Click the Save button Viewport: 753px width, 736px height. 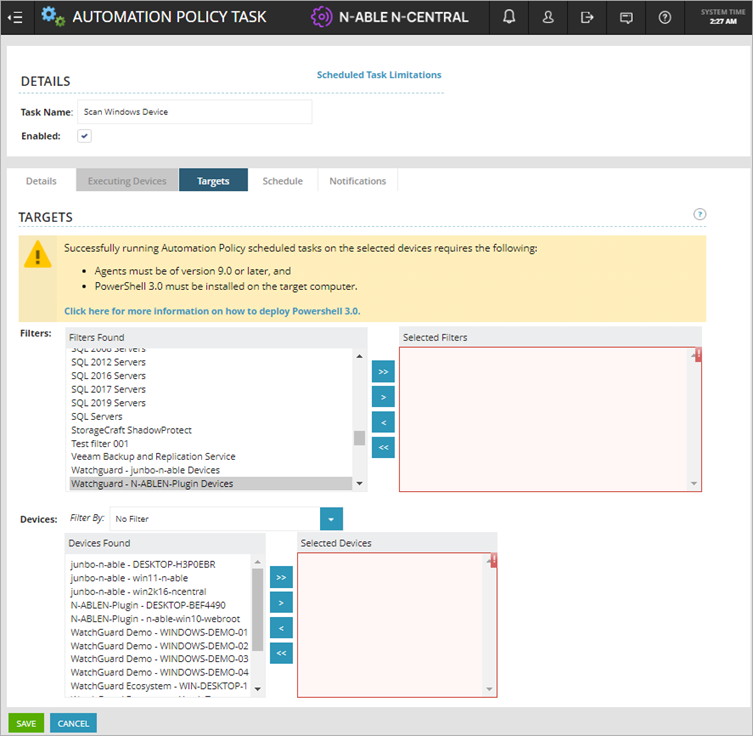[26, 723]
